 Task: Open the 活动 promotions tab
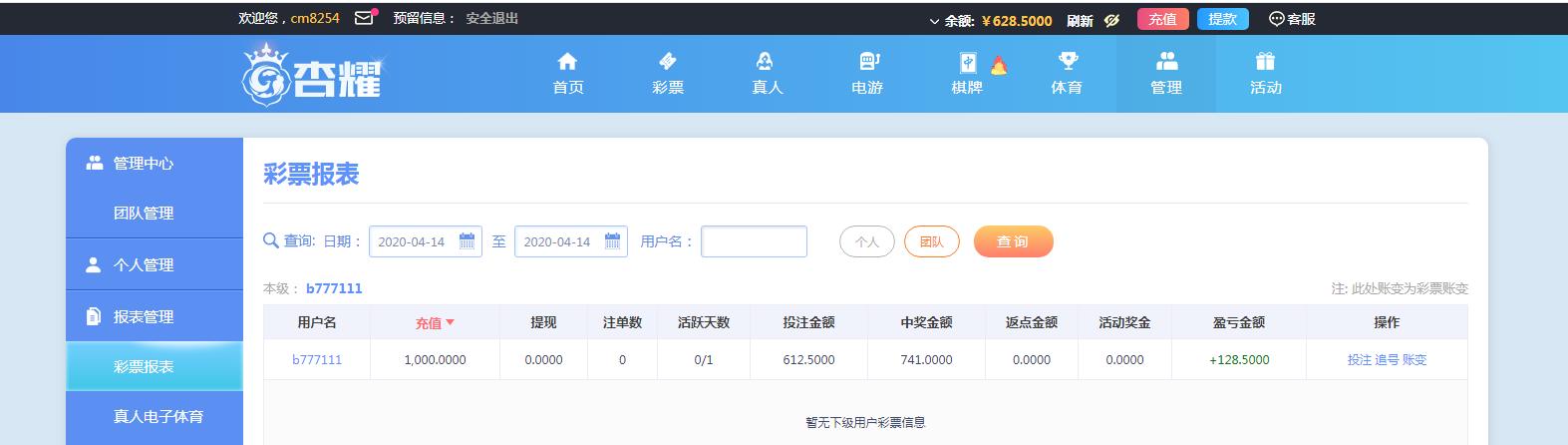coord(1266,74)
